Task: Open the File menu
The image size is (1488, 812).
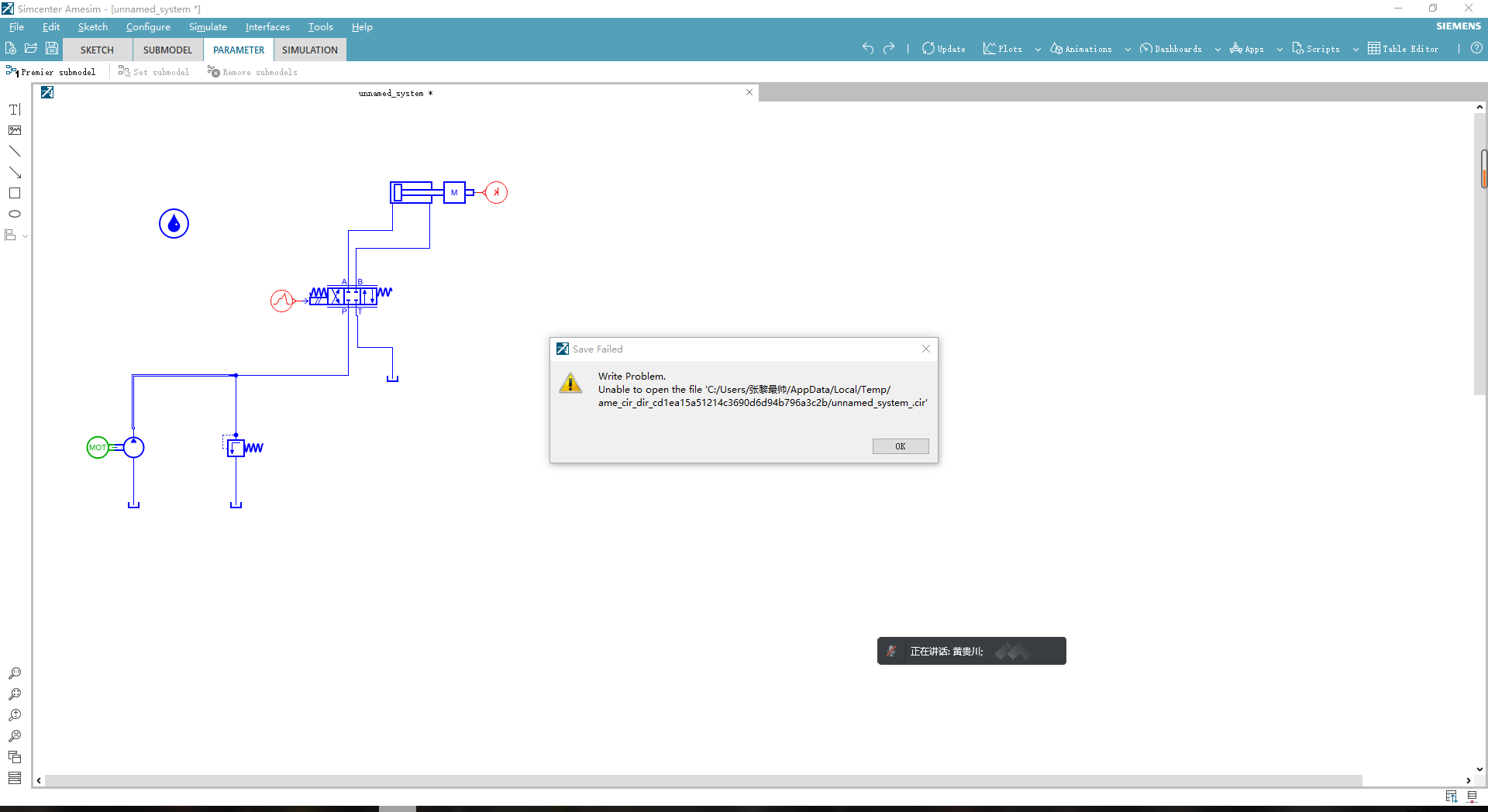Action: coord(16,27)
